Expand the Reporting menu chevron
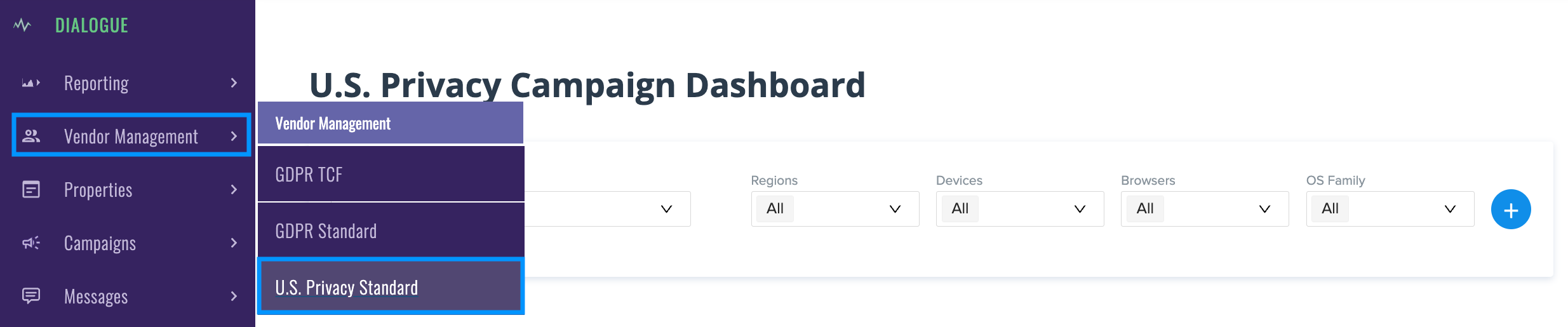The height and width of the screenshot is (327, 1568). tap(234, 83)
